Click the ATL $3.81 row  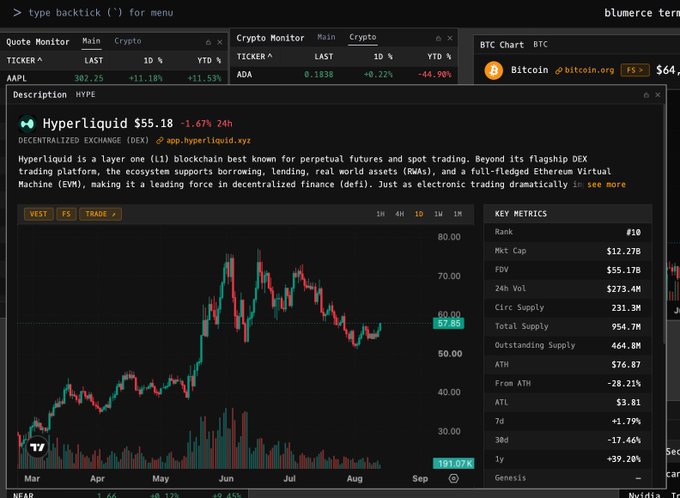click(x=568, y=402)
